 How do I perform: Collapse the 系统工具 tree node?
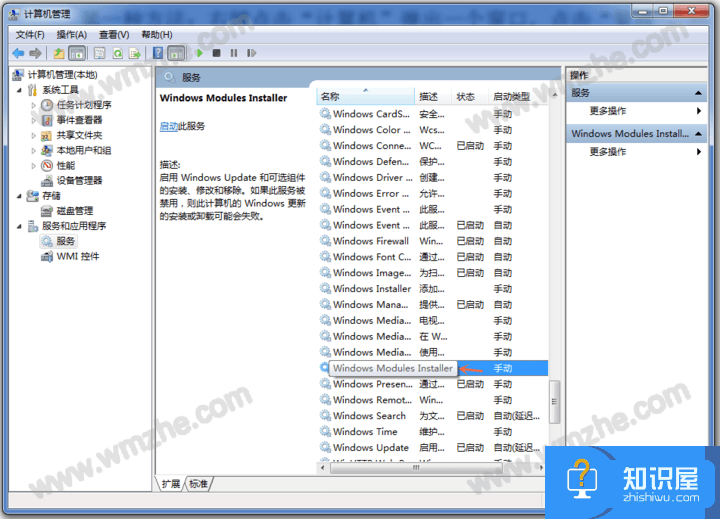click(19, 90)
